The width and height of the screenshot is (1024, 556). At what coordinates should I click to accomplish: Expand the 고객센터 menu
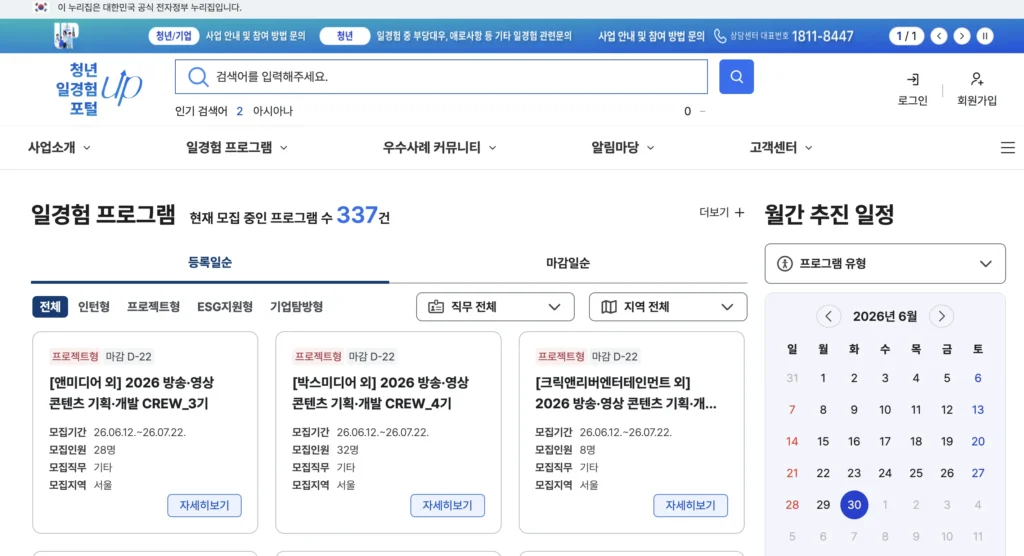[x=780, y=148]
